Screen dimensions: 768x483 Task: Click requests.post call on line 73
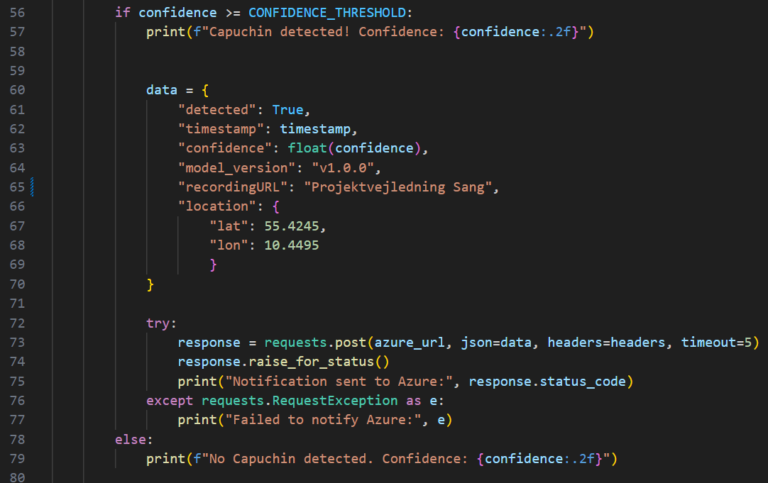tap(315, 342)
